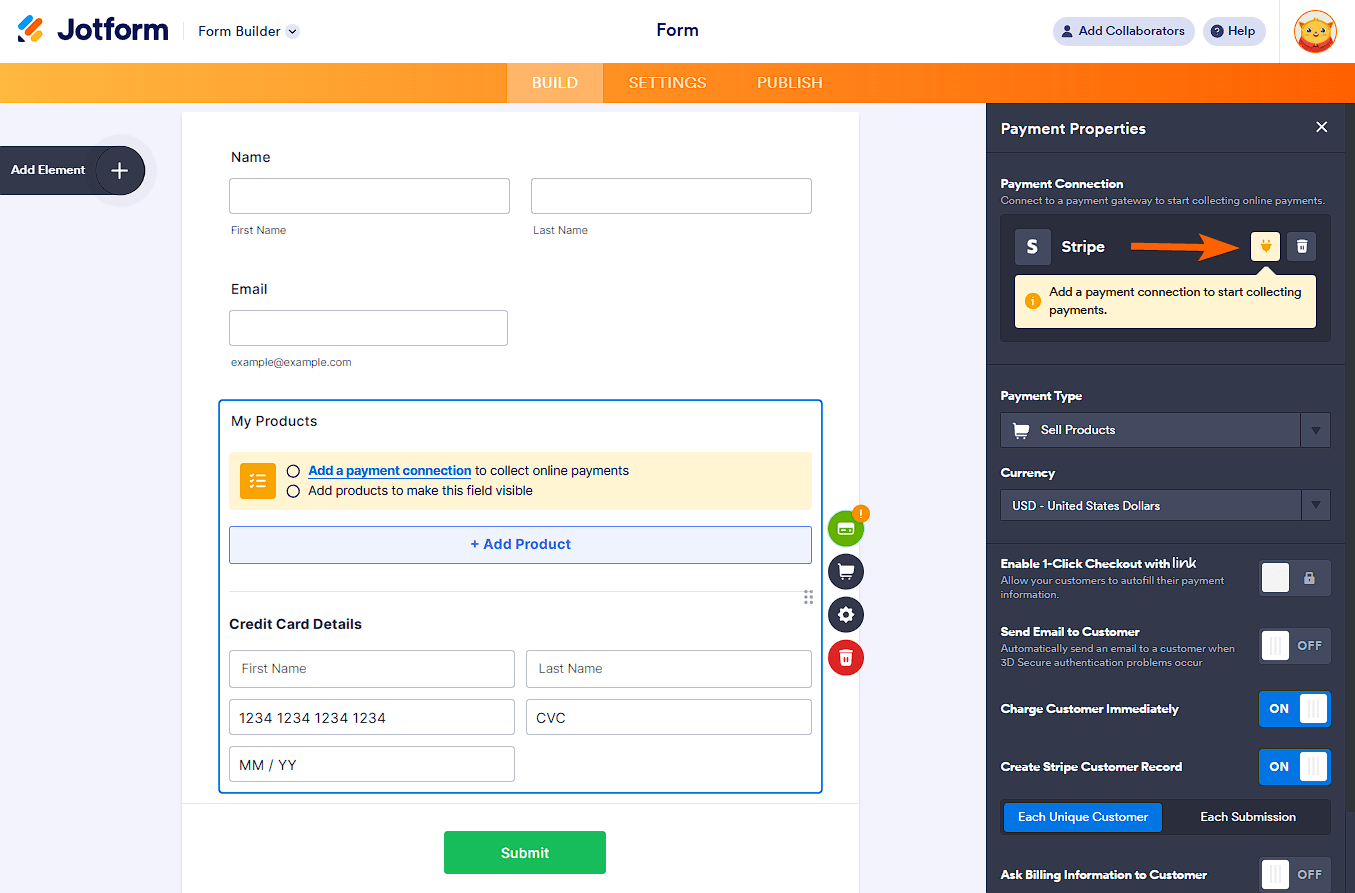Click the Last Name input under Name

[671, 196]
